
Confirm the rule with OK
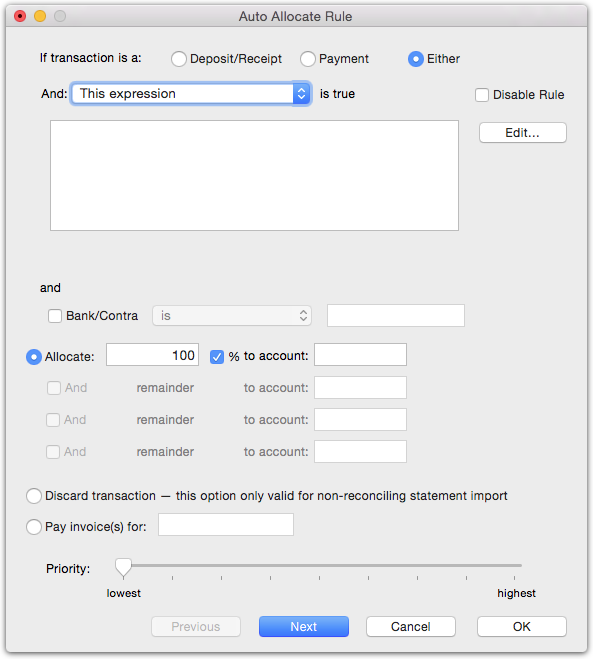[x=522, y=627]
